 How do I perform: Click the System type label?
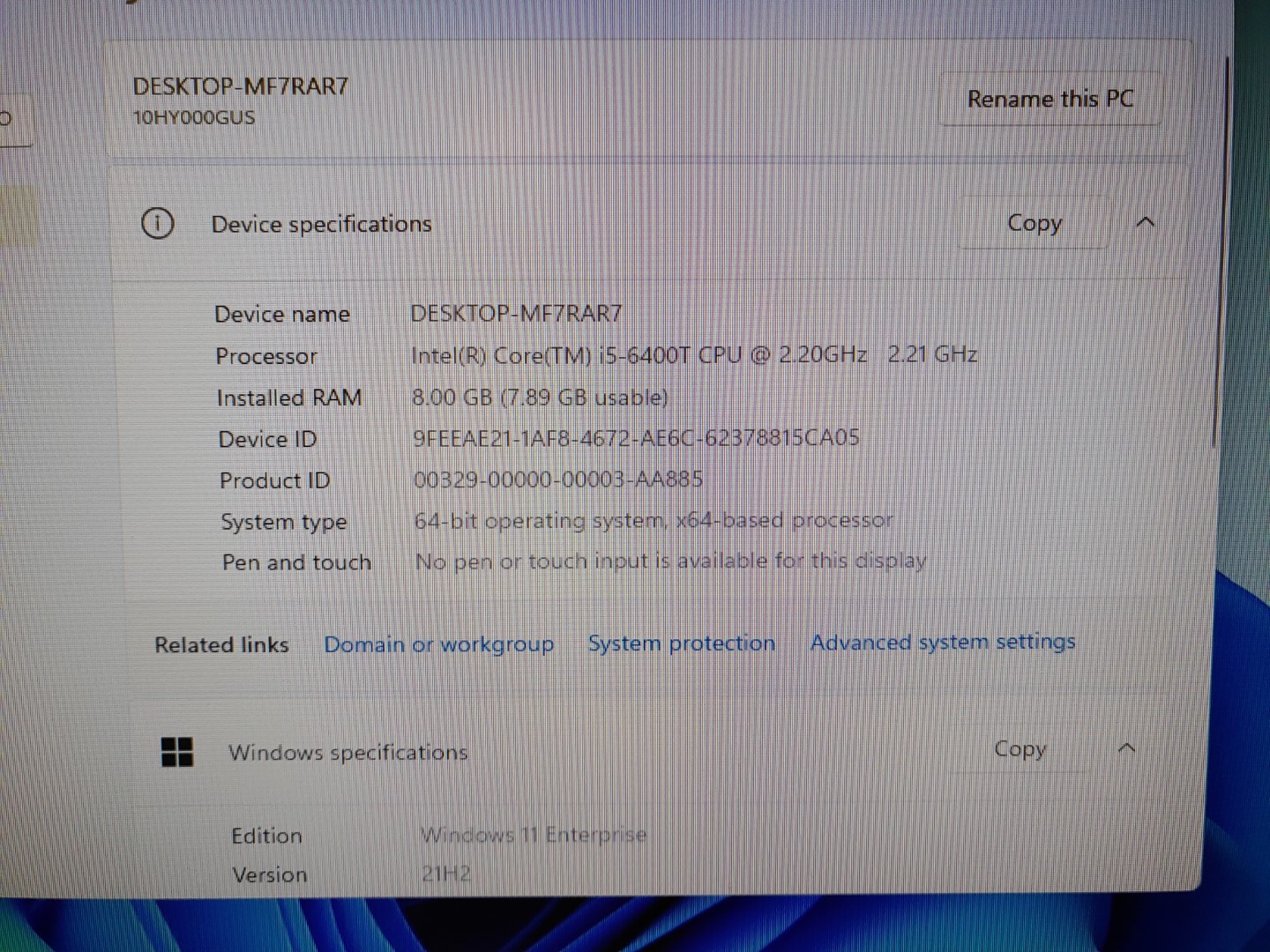pyautogui.click(x=284, y=522)
